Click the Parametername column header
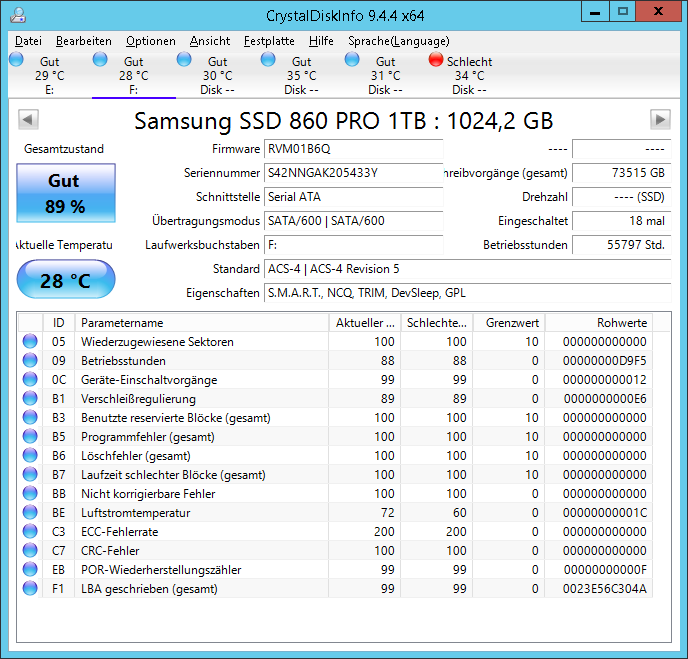This screenshot has width=688, height=659. [201, 323]
